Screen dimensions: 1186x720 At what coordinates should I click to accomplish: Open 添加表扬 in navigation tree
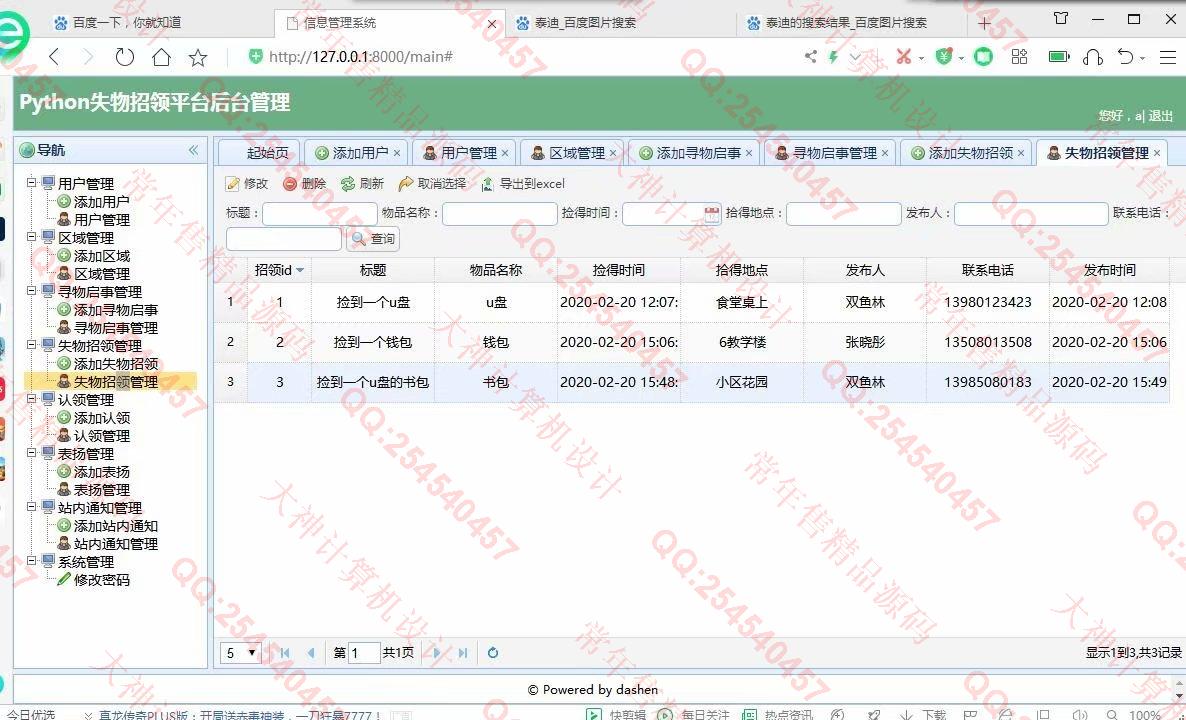pos(101,472)
